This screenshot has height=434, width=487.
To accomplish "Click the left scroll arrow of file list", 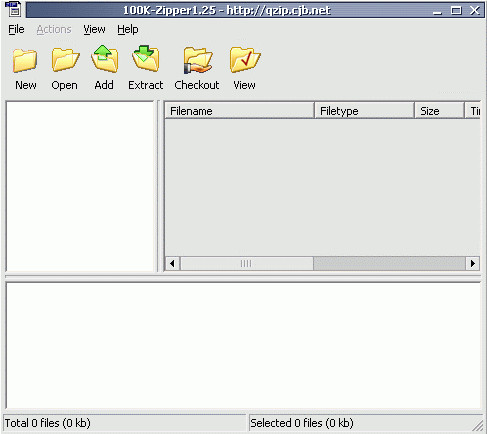I will point(173,263).
